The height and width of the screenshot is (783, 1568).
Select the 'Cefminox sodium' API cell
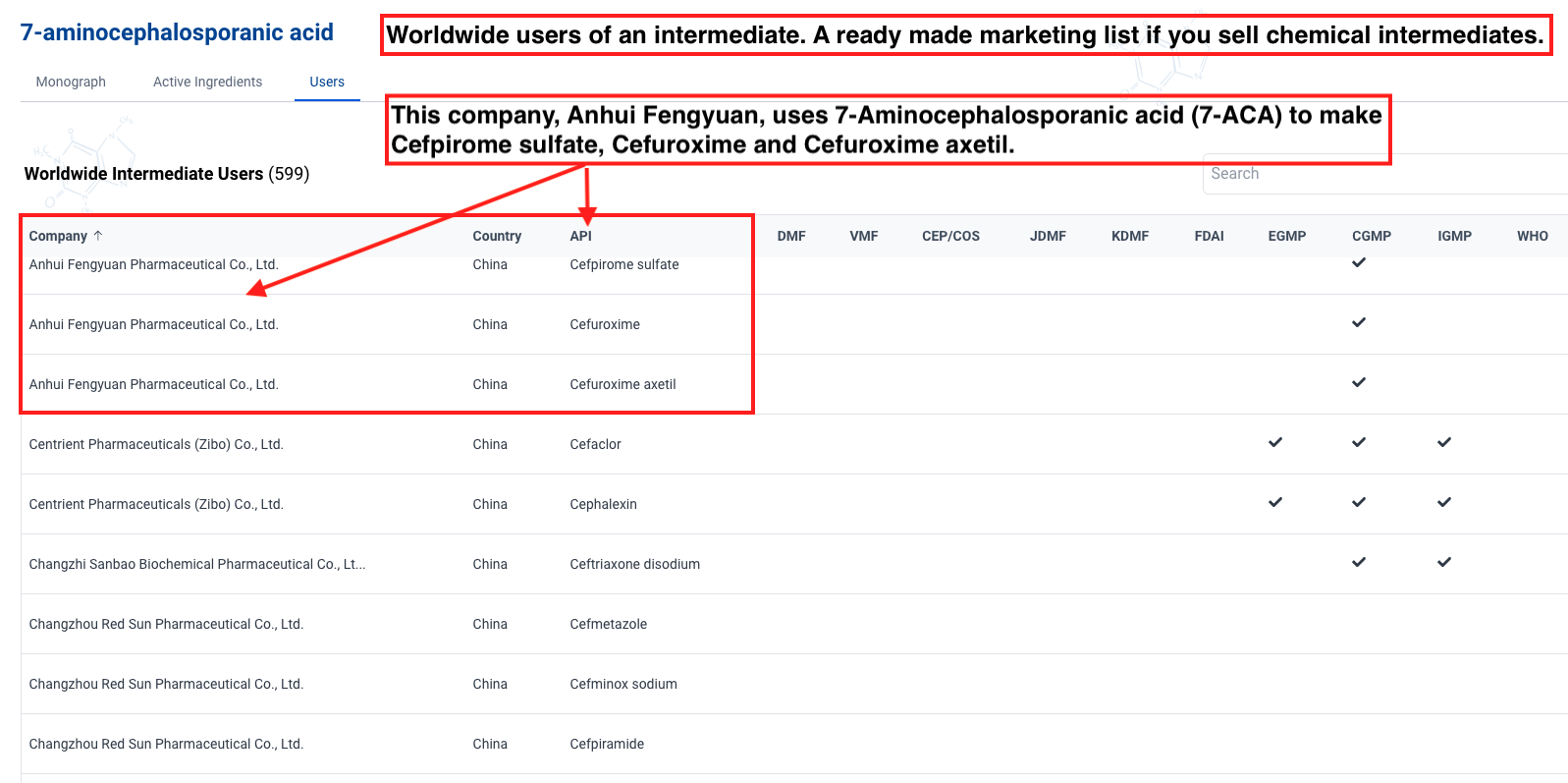point(623,684)
